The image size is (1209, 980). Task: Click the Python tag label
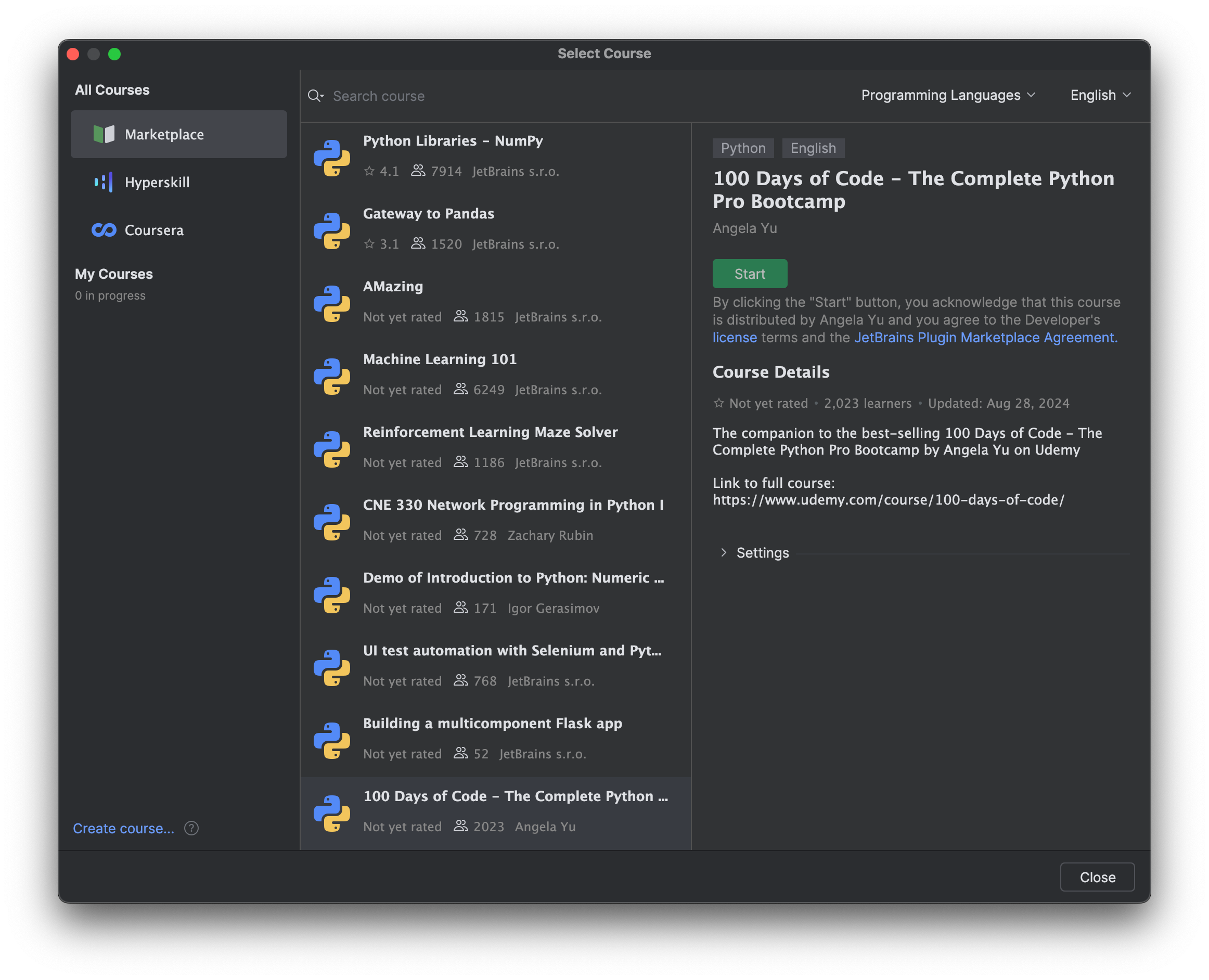click(743, 148)
